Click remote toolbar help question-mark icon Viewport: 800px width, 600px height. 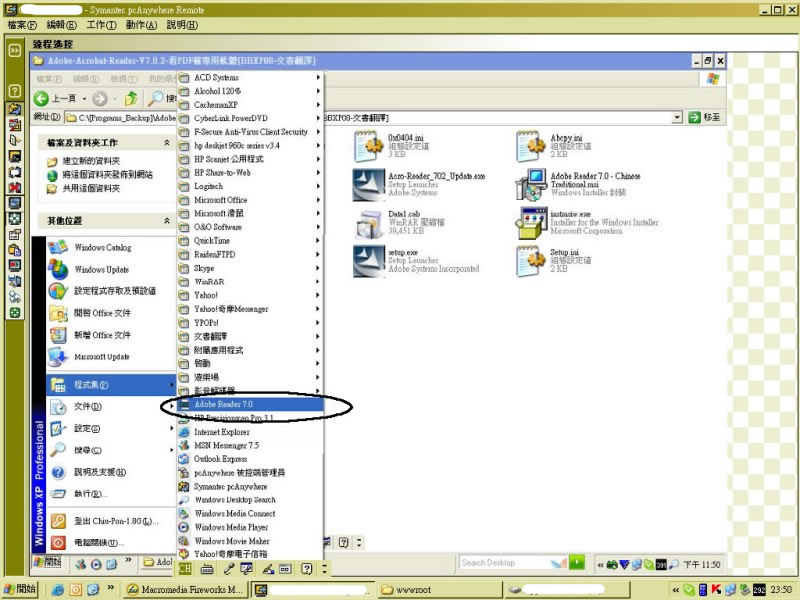pos(306,568)
